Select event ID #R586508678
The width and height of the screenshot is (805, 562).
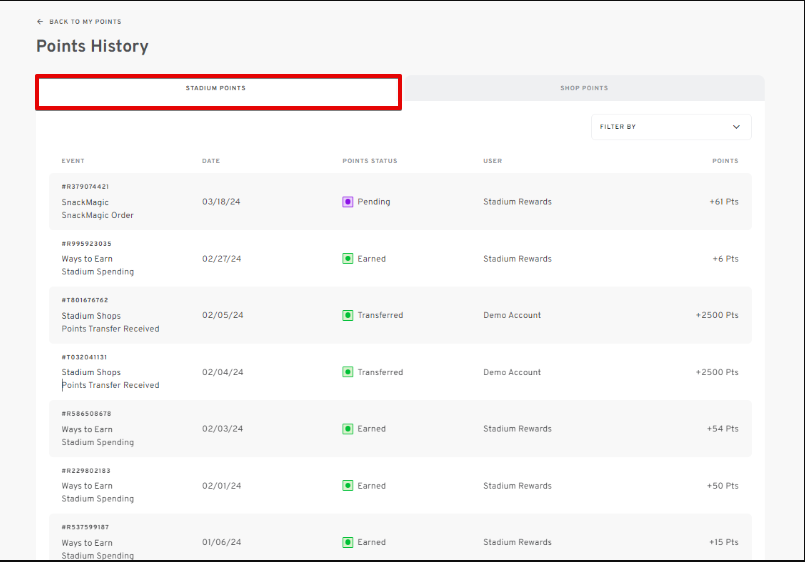tap(86, 414)
